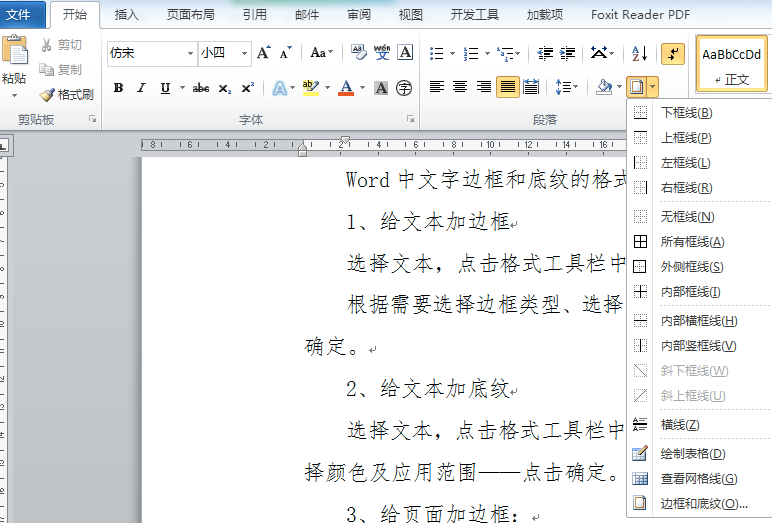Expand bullet list dropdown arrow

point(452,53)
